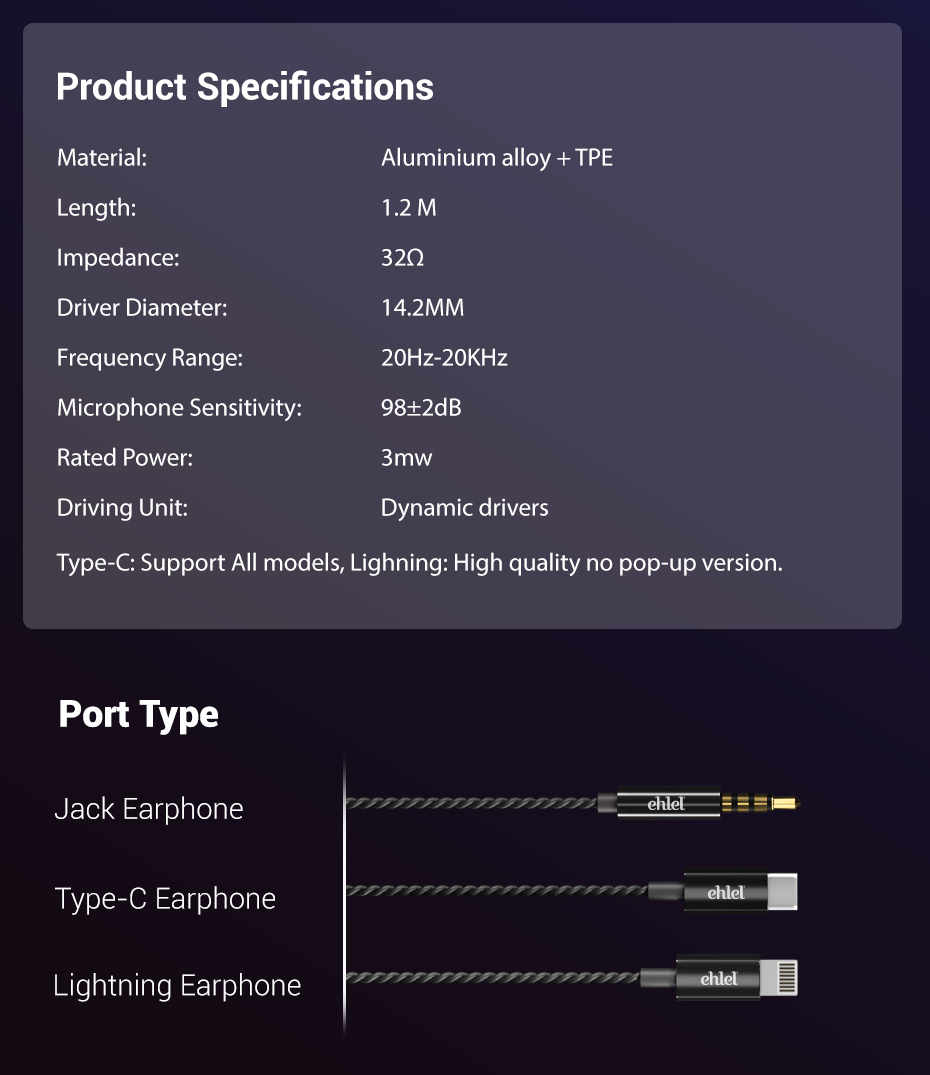
Task: Select the Type-C Earphone label
Action: click(x=165, y=898)
